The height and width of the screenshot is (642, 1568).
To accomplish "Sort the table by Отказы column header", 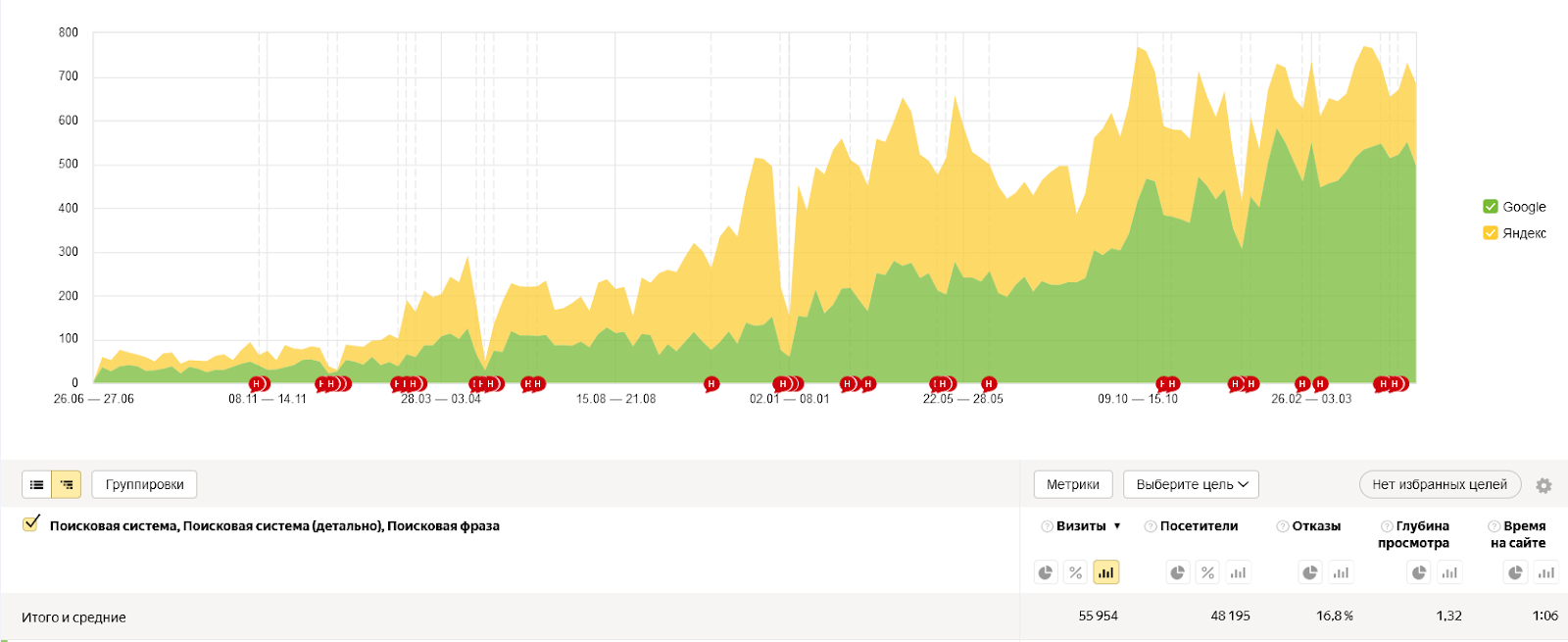I will pyautogui.click(x=1315, y=526).
